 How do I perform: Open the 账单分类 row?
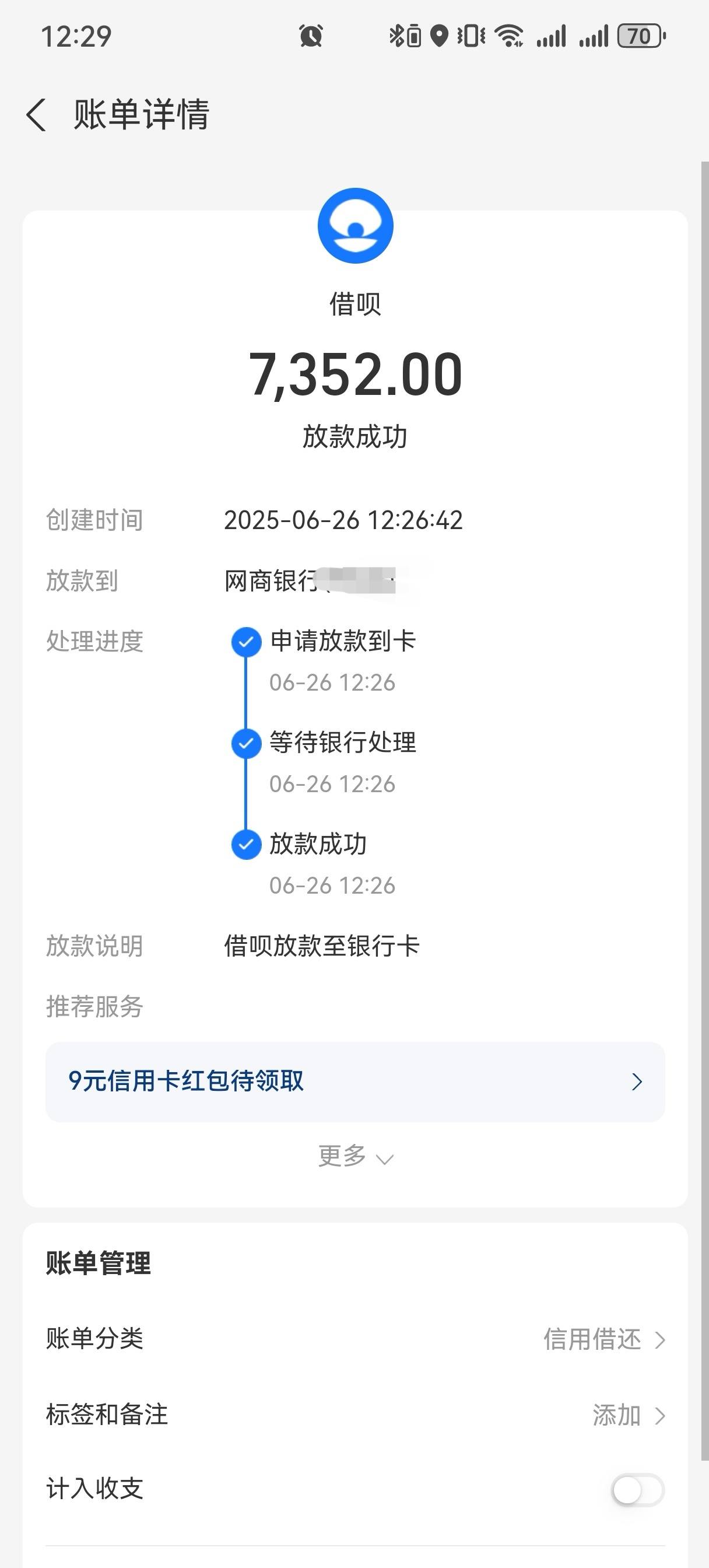pos(356,1339)
